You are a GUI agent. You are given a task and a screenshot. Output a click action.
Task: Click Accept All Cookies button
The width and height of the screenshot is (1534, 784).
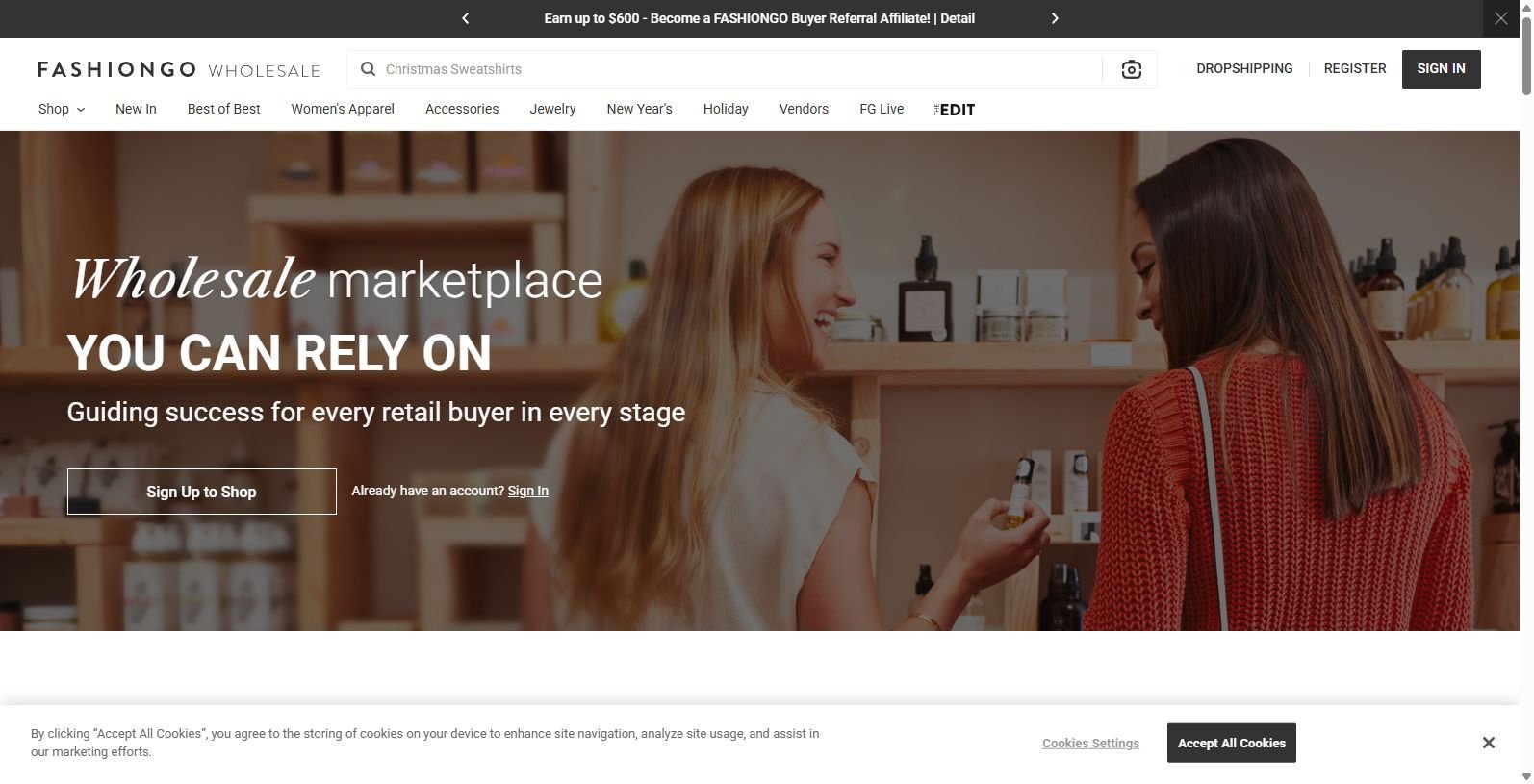tap(1232, 743)
